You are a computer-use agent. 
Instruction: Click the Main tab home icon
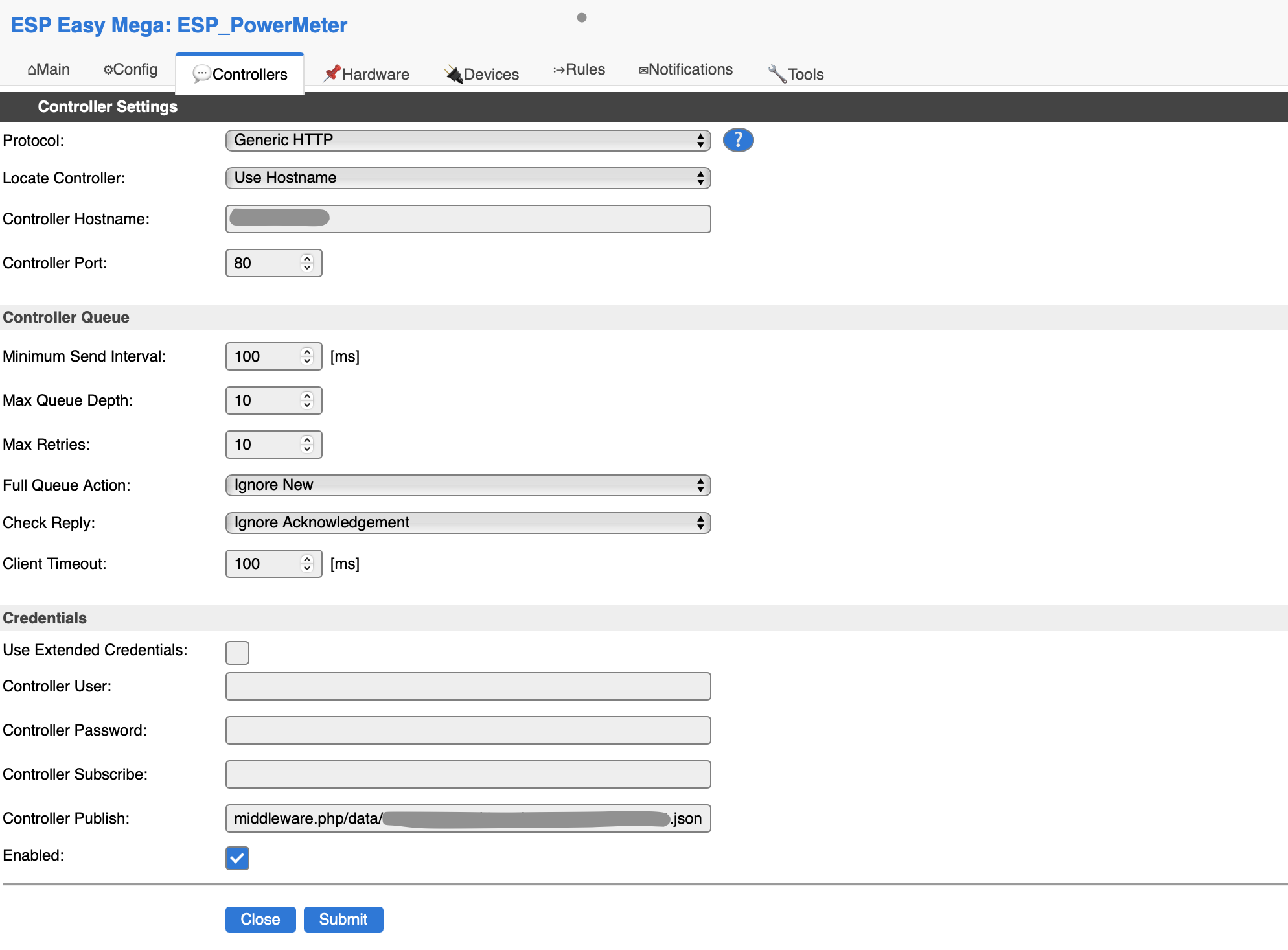point(31,70)
